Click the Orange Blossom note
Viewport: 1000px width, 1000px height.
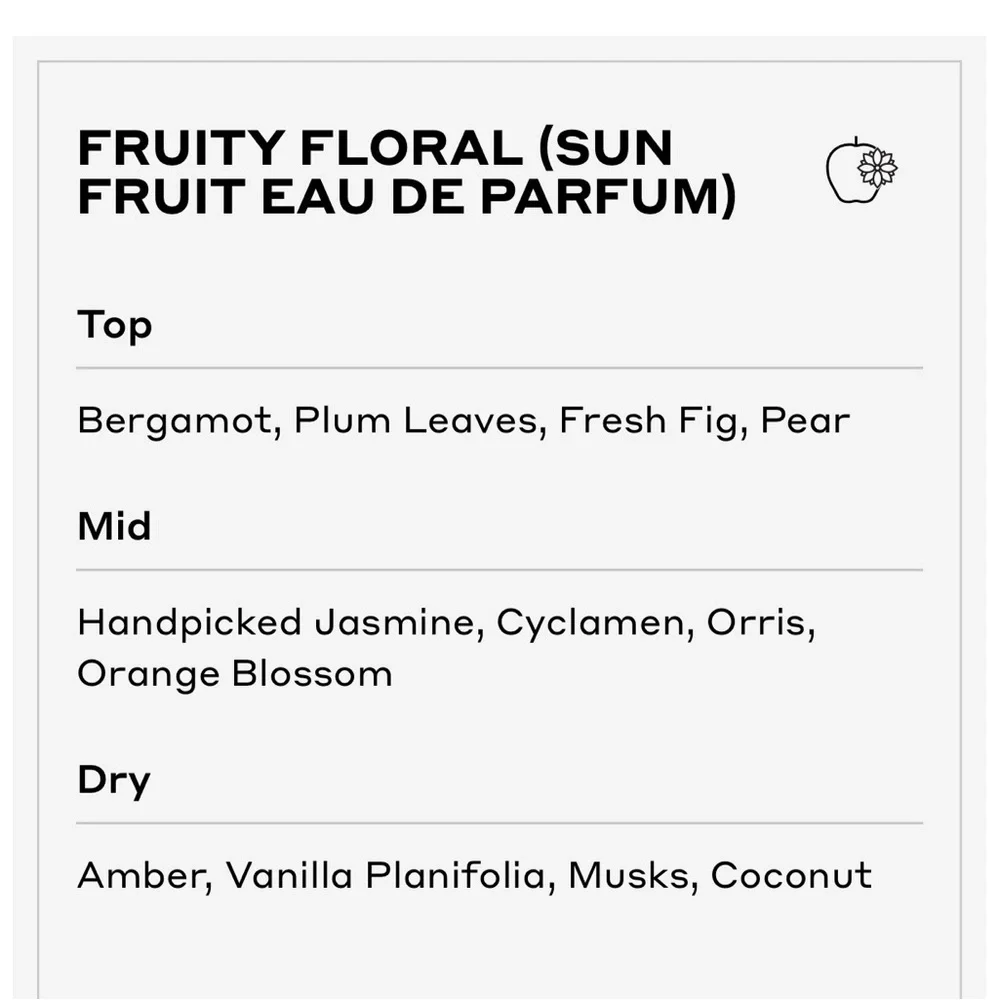click(235, 675)
